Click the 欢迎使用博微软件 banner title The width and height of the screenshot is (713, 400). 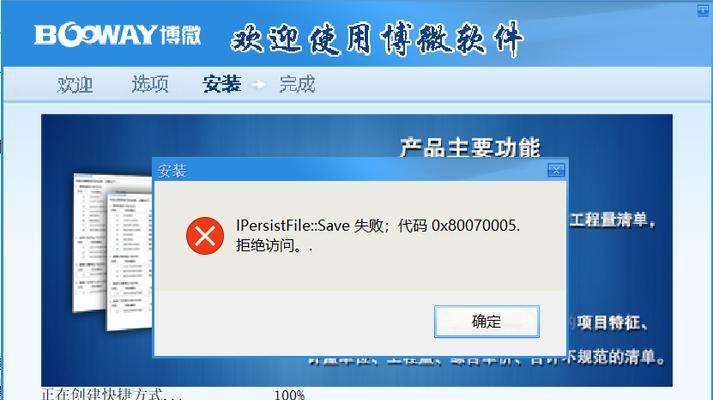pos(377,39)
